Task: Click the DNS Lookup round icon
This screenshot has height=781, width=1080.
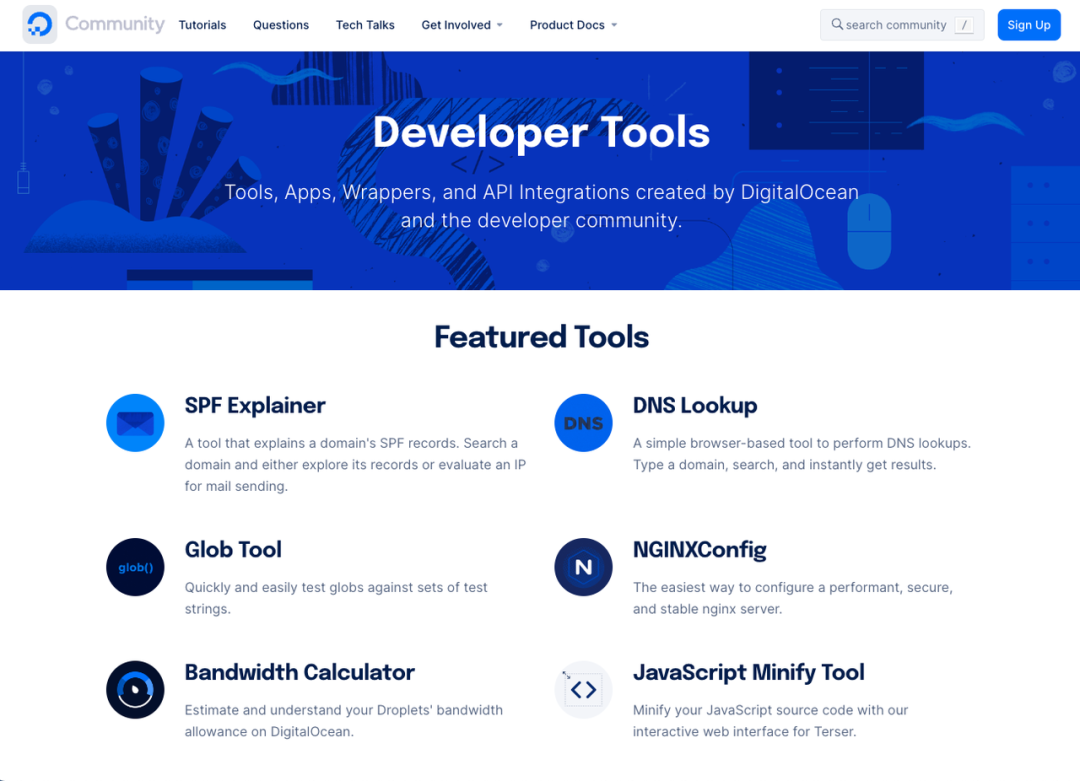Action: (583, 423)
